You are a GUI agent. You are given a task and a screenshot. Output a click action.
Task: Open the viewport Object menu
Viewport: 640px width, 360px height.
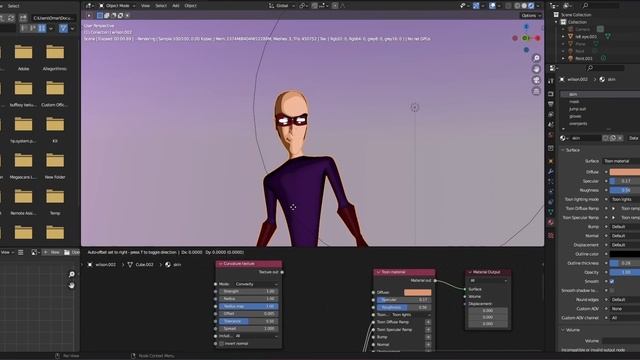click(x=190, y=6)
